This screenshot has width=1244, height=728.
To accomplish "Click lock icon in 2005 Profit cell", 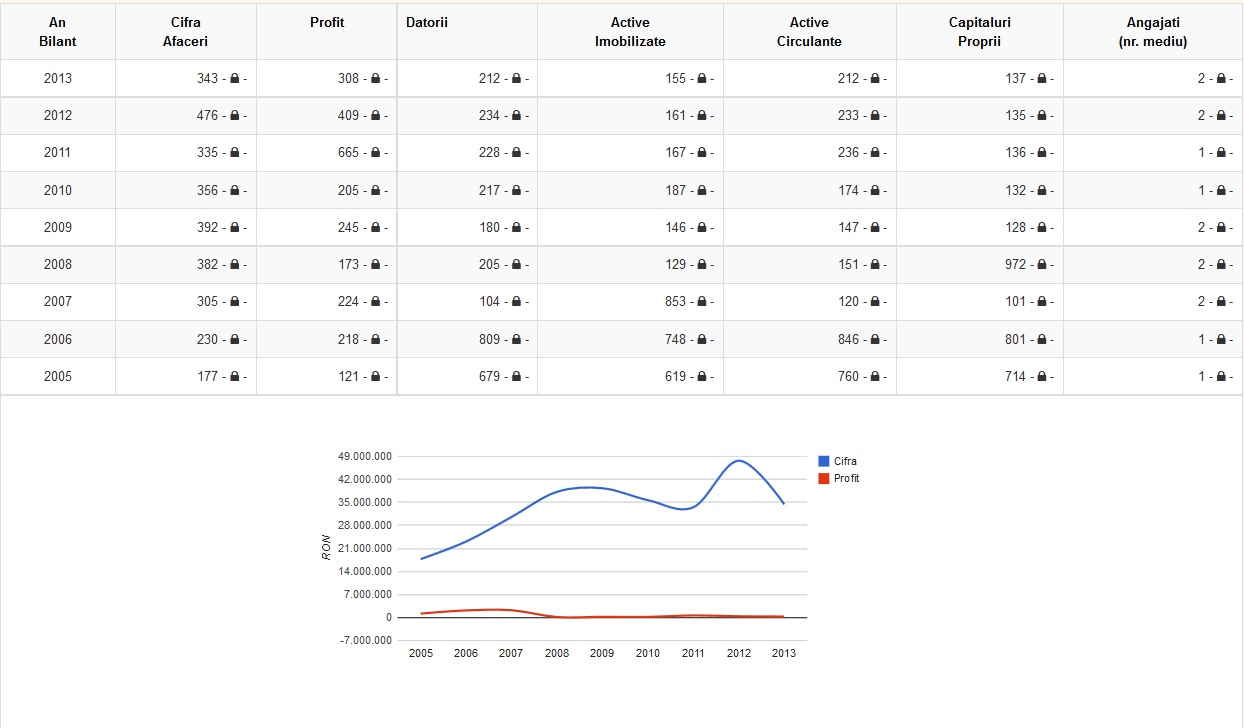I will [376, 377].
